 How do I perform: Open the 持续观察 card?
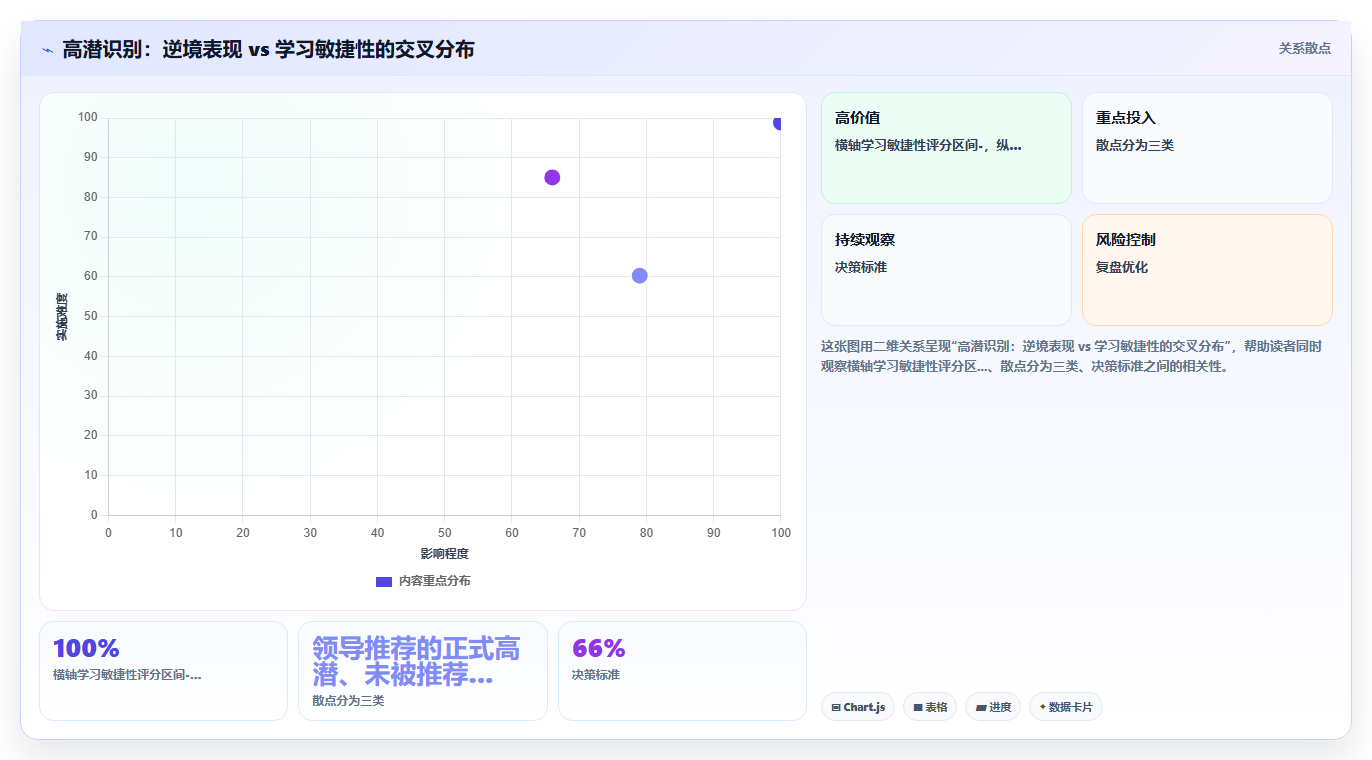click(x=946, y=270)
